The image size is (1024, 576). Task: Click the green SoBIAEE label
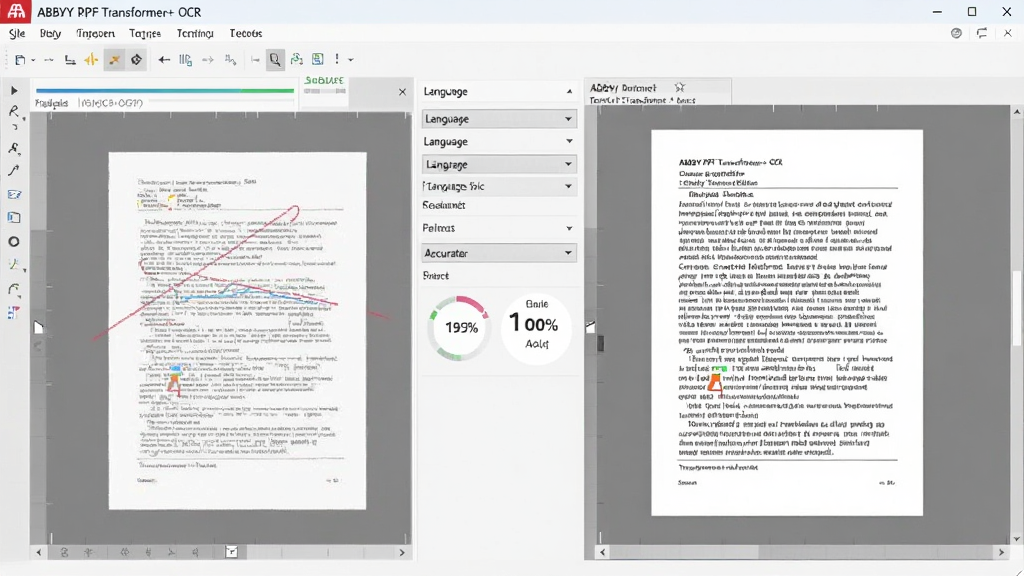pos(325,80)
